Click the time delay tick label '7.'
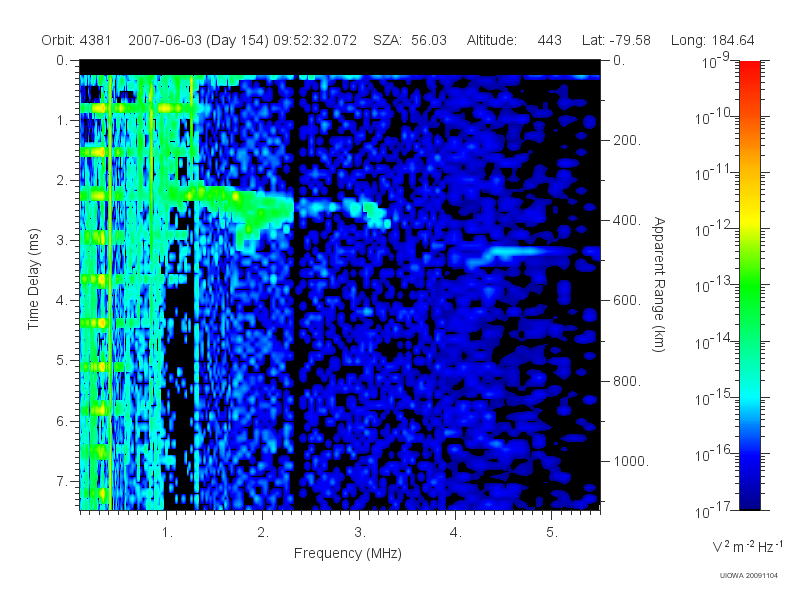The image size is (800, 600). tap(62, 481)
